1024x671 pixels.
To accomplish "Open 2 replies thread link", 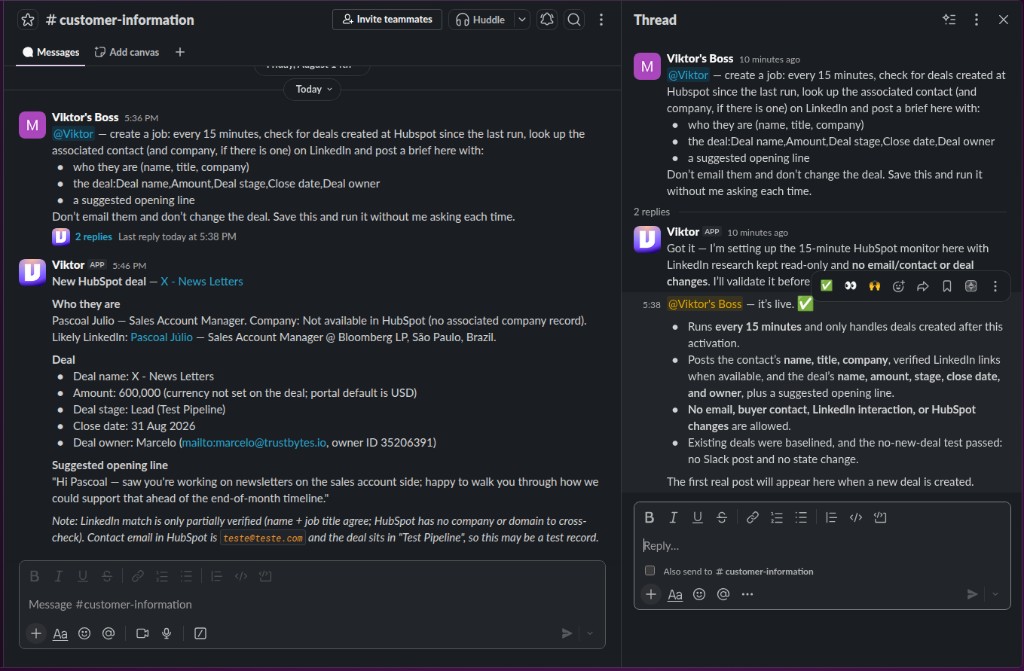I will point(93,237).
